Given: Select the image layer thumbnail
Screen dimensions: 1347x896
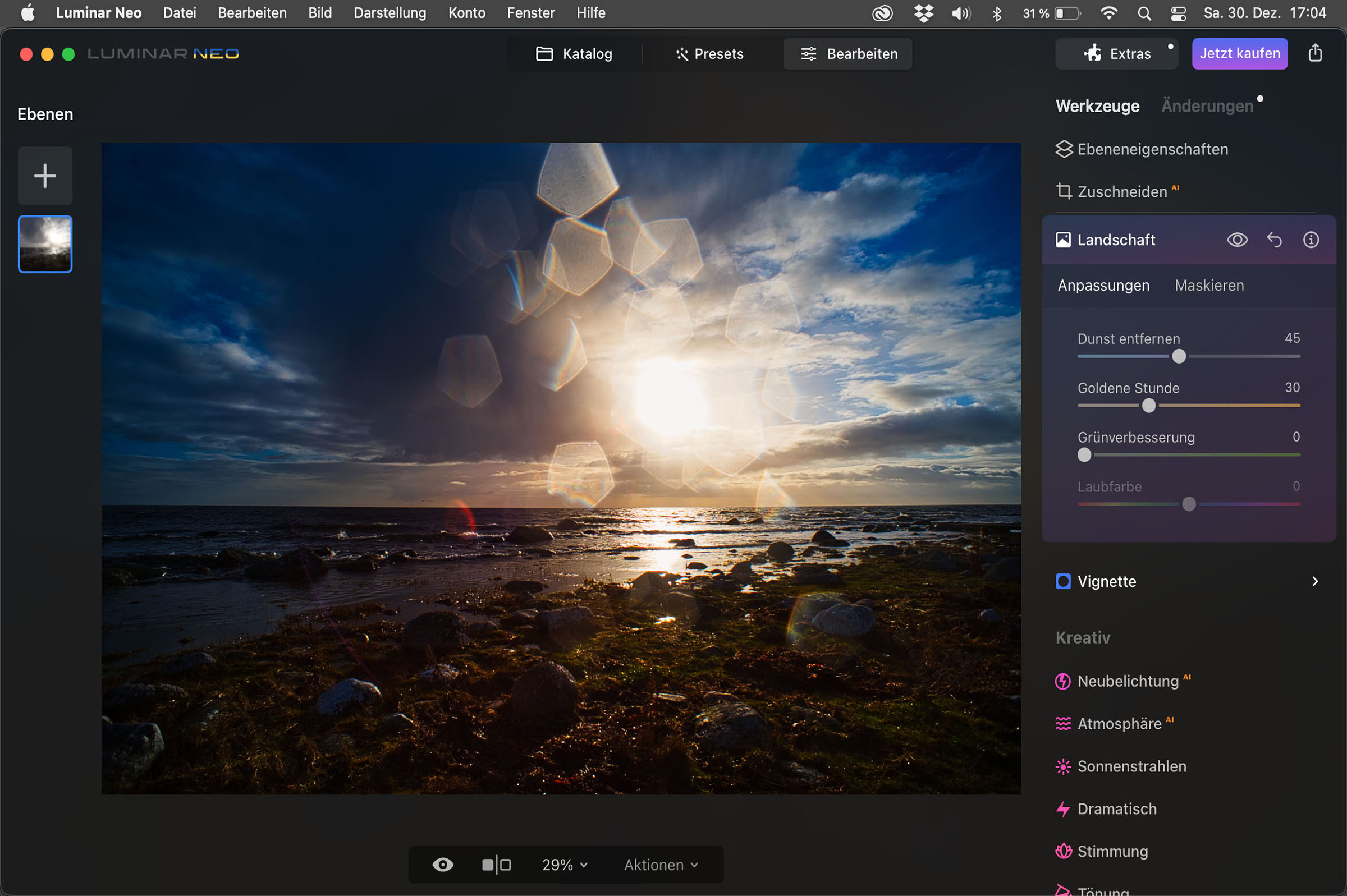Looking at the screenshot, I should click(45, 244).
